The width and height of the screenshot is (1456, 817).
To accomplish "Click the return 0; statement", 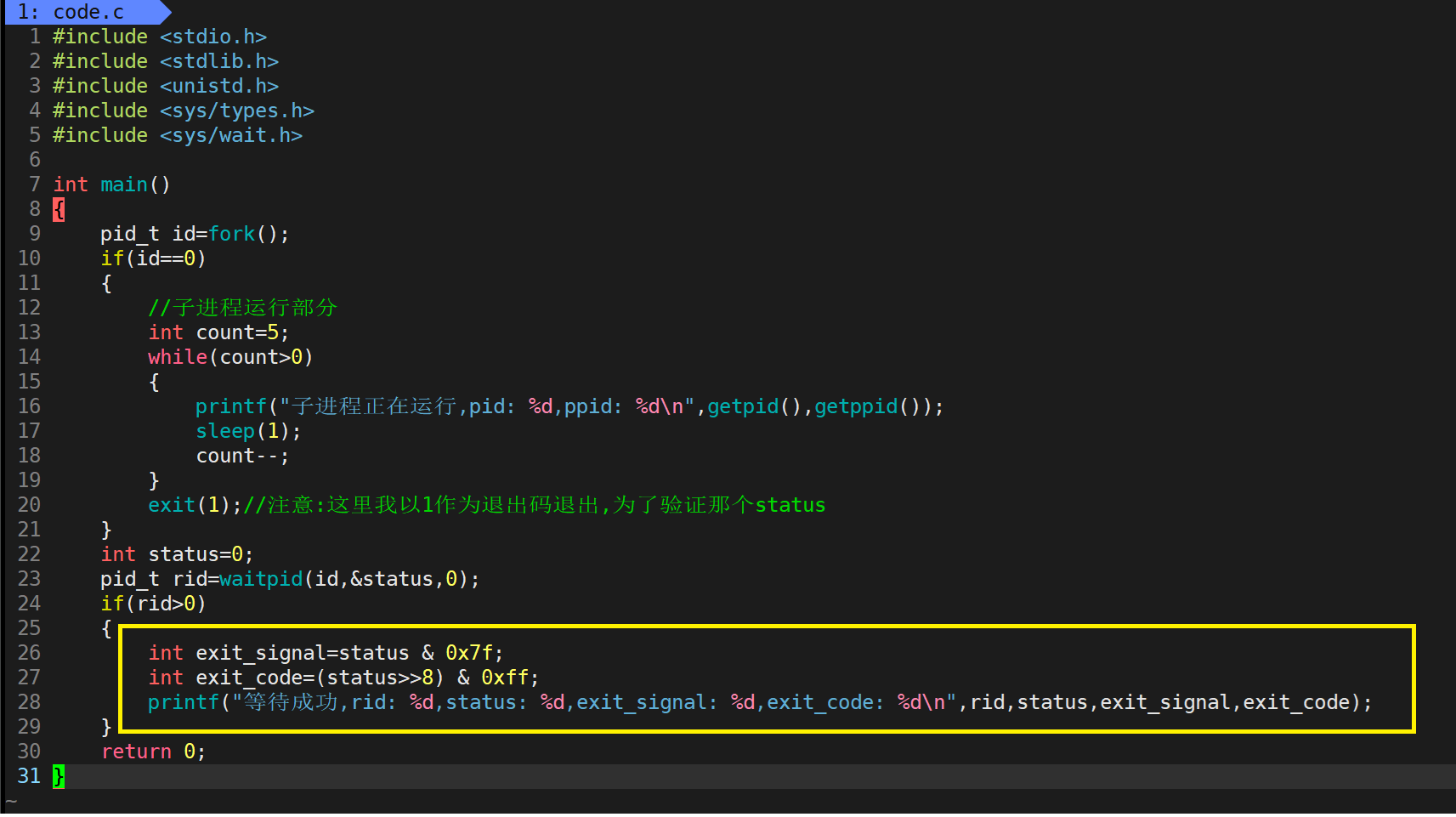I will pyautogui.click(x=153, y=752).
